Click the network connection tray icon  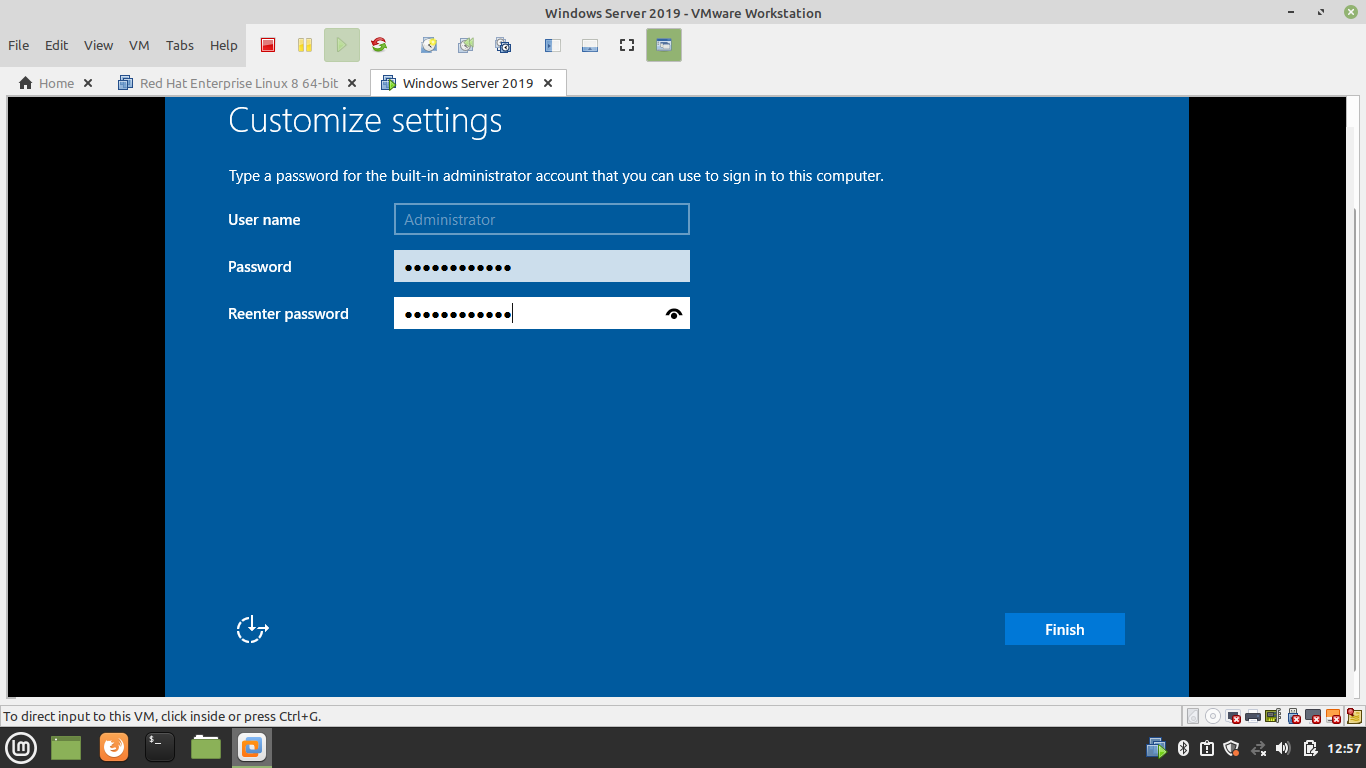[1258, 748]
